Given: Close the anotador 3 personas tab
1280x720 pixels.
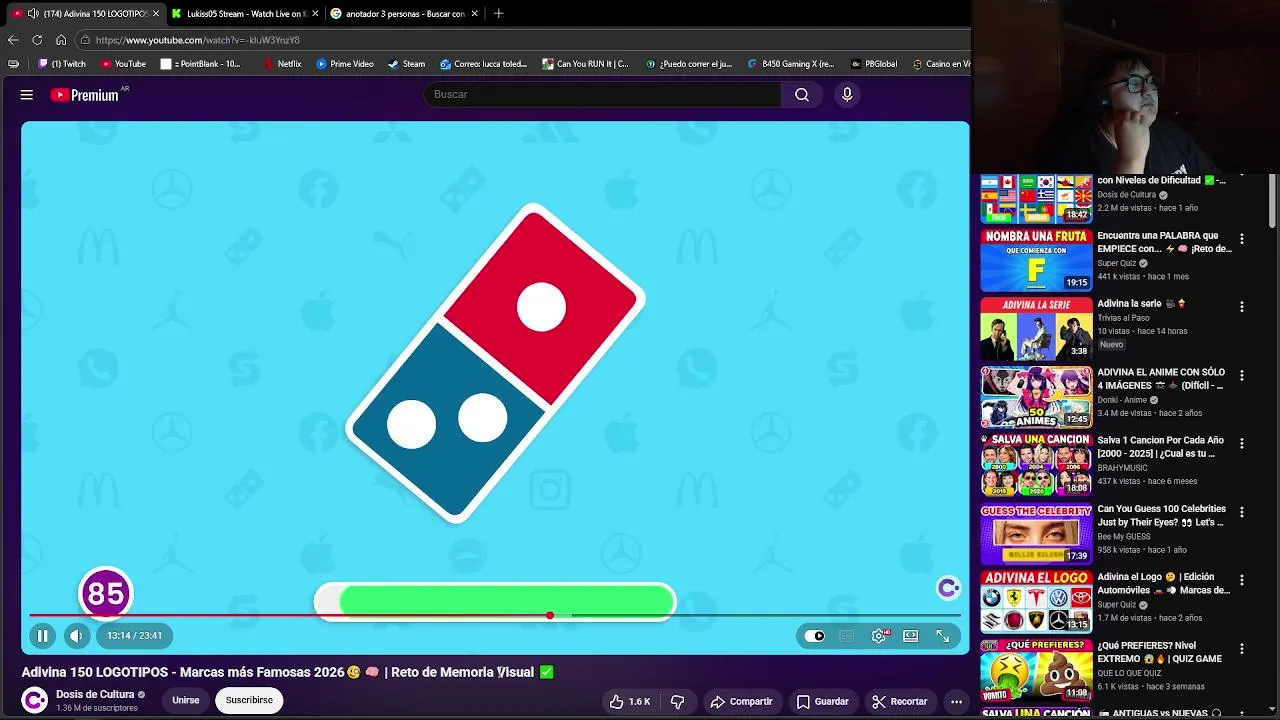Looking at the screenshot, I should click(x=474, y=13).
